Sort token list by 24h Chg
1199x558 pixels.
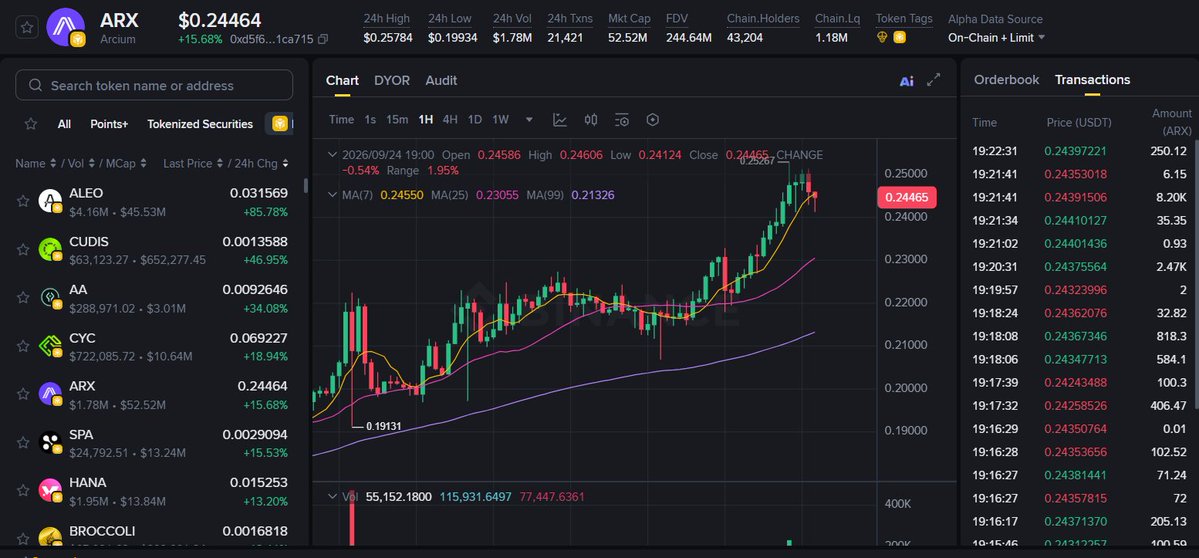tap(262, 164)
